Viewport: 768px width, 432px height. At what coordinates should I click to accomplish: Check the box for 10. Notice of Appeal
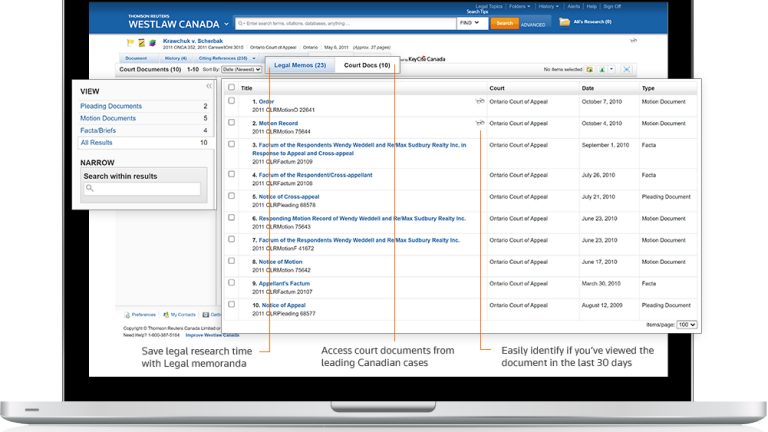pyautogui.click(x=232, y=304)
